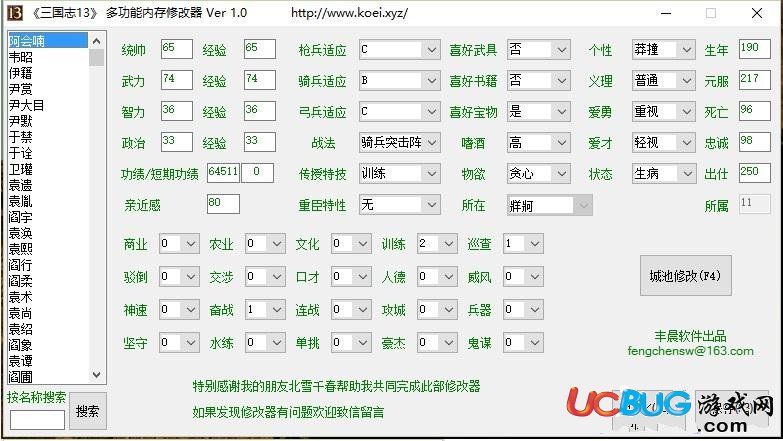Image resolution: width=783 pixels, height=441 pixels.
Task: Select 袁谭 in the officer list
Action: [48, 361]
